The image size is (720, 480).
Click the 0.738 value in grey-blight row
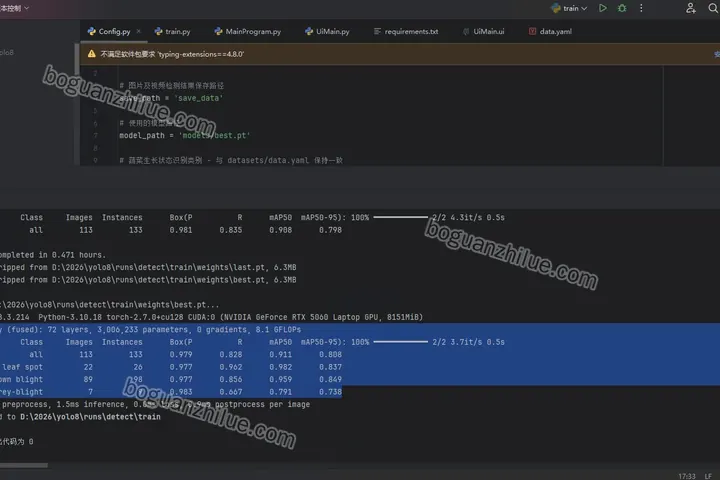pos(331,392)
